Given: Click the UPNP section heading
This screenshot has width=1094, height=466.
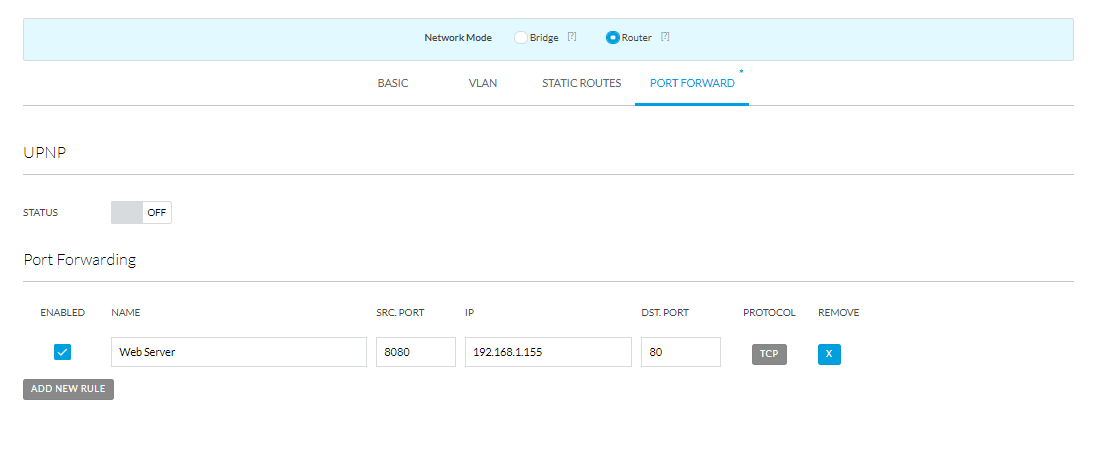Looking at the screenshot, I should 44,151.
